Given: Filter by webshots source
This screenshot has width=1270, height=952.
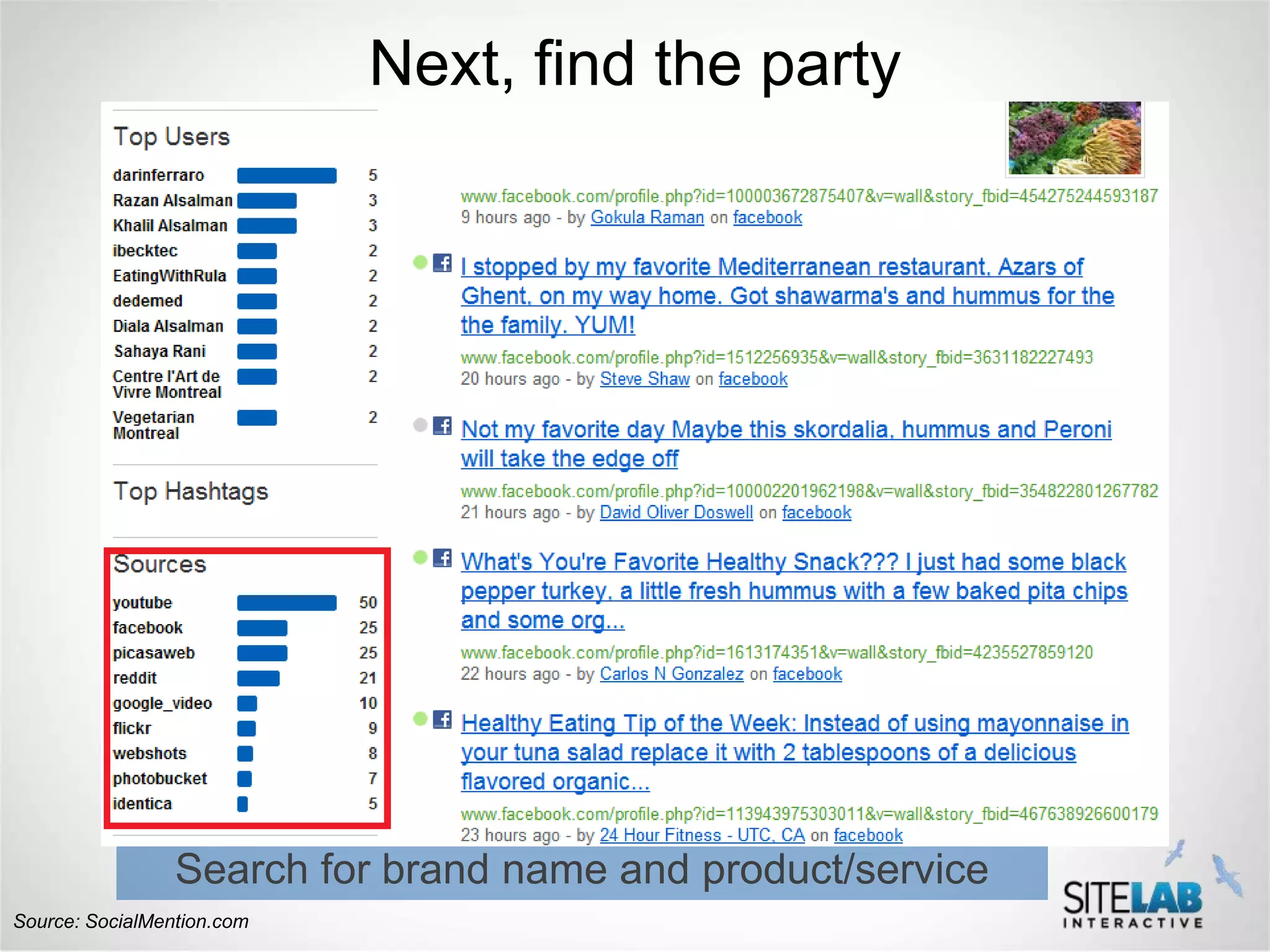Looking at the screenshot, I should click(x=149, y=754).
